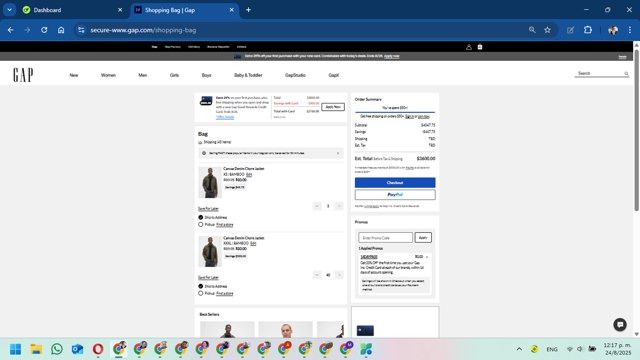Open the Boys menu

click(x=207, y=75)
